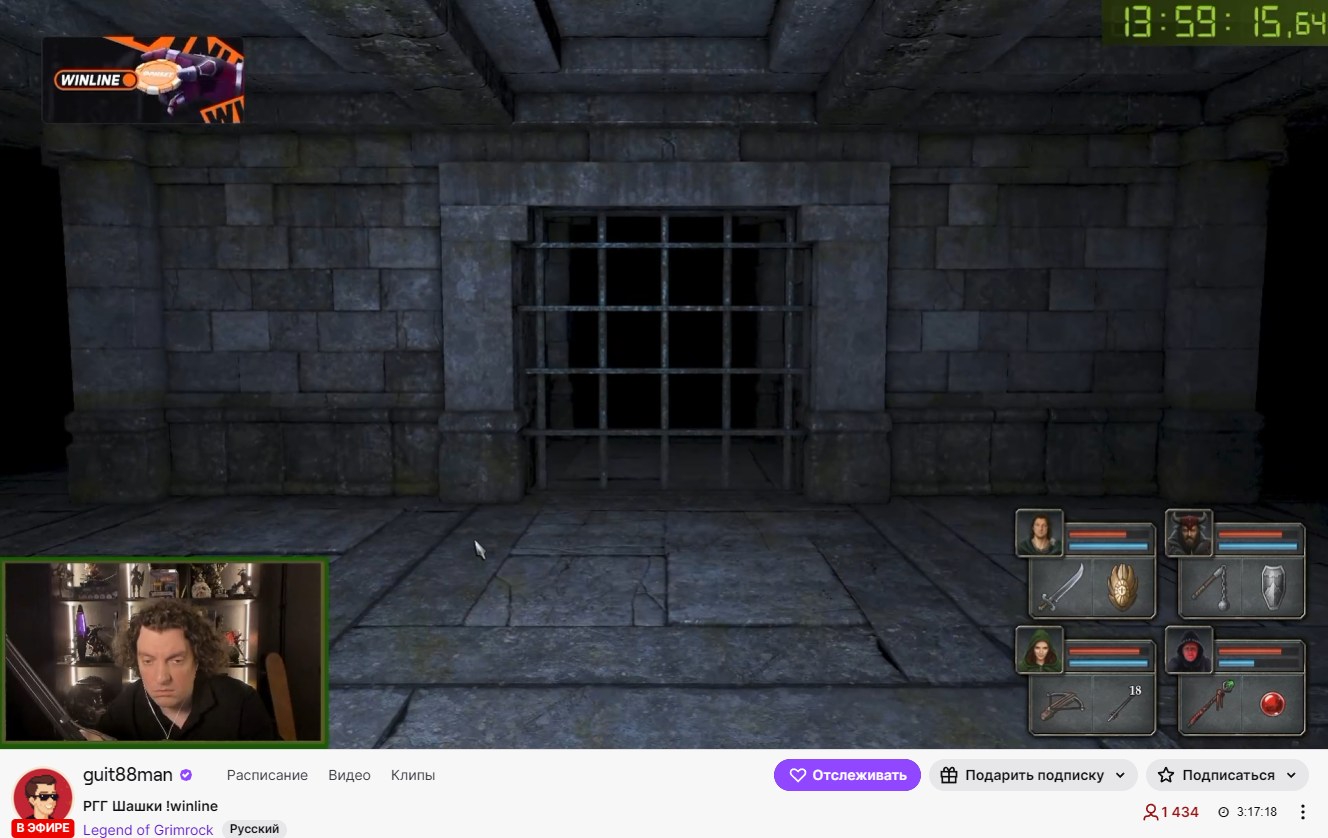Open guit88man channel avatar

[x=42, y=797]
